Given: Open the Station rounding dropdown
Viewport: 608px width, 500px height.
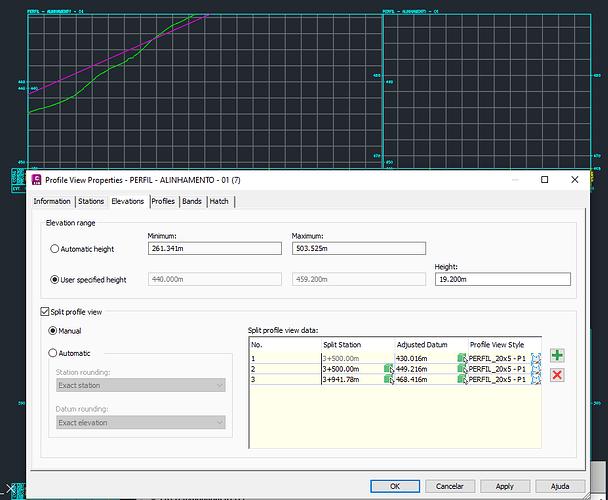Looking at the screenshot, I should coord(139,385).
